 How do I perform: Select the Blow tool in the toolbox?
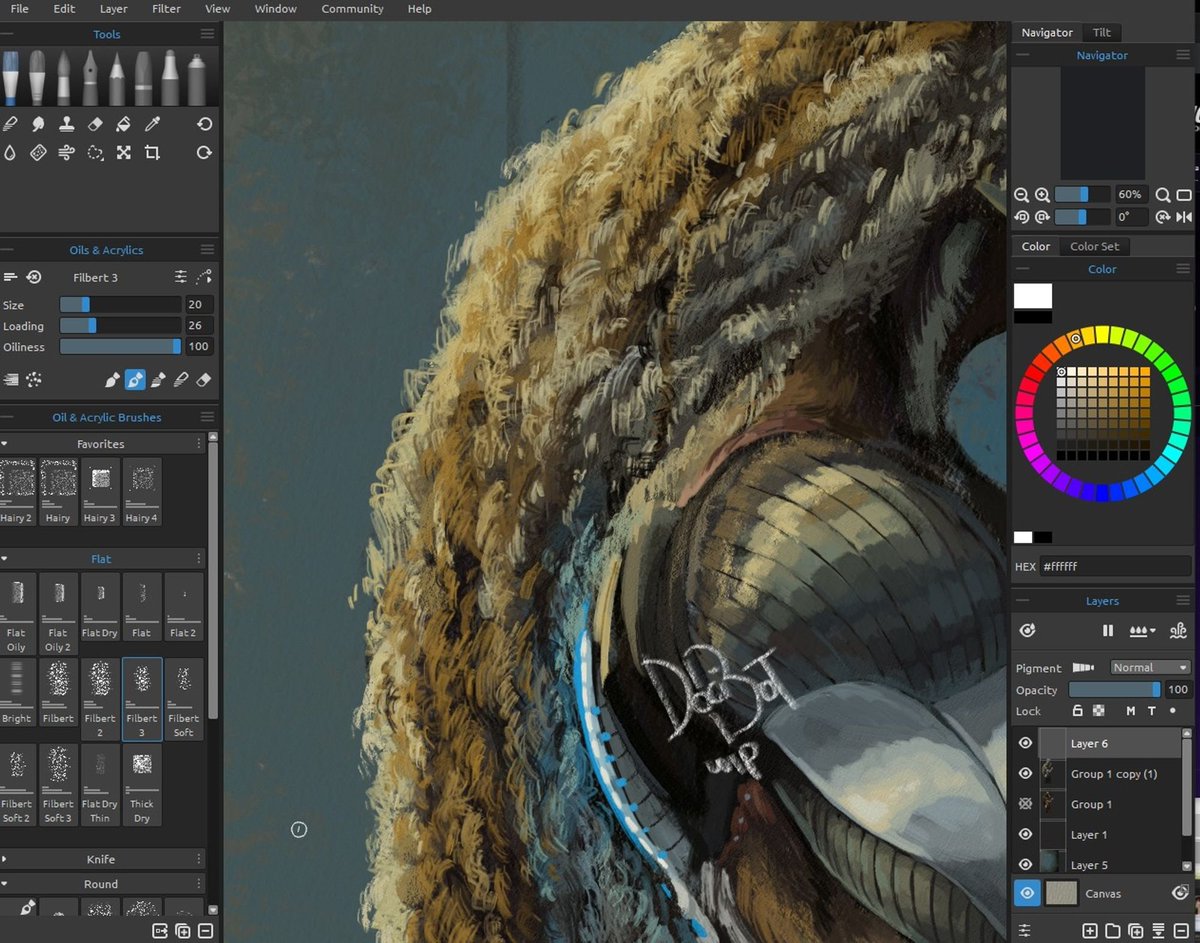(66, 152)
